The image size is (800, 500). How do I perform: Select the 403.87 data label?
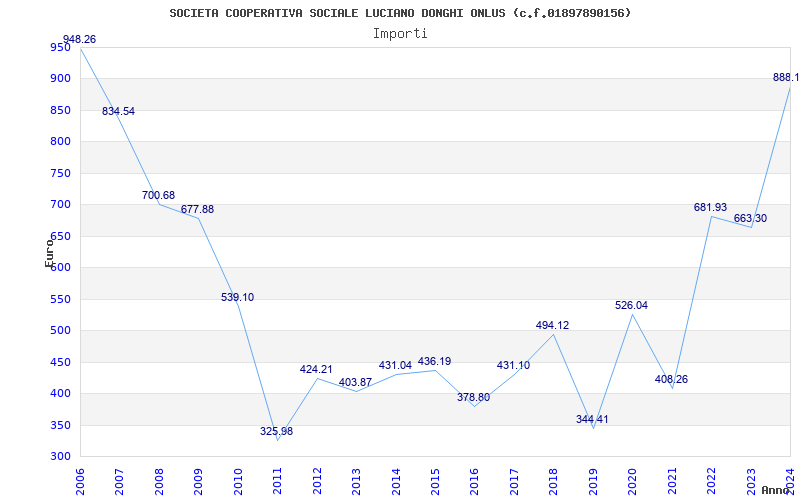(x=356, y=382)
